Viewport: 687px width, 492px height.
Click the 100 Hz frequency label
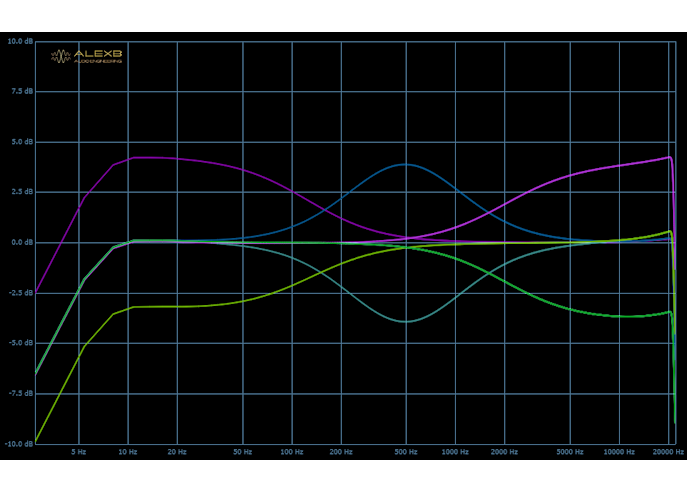292,452
